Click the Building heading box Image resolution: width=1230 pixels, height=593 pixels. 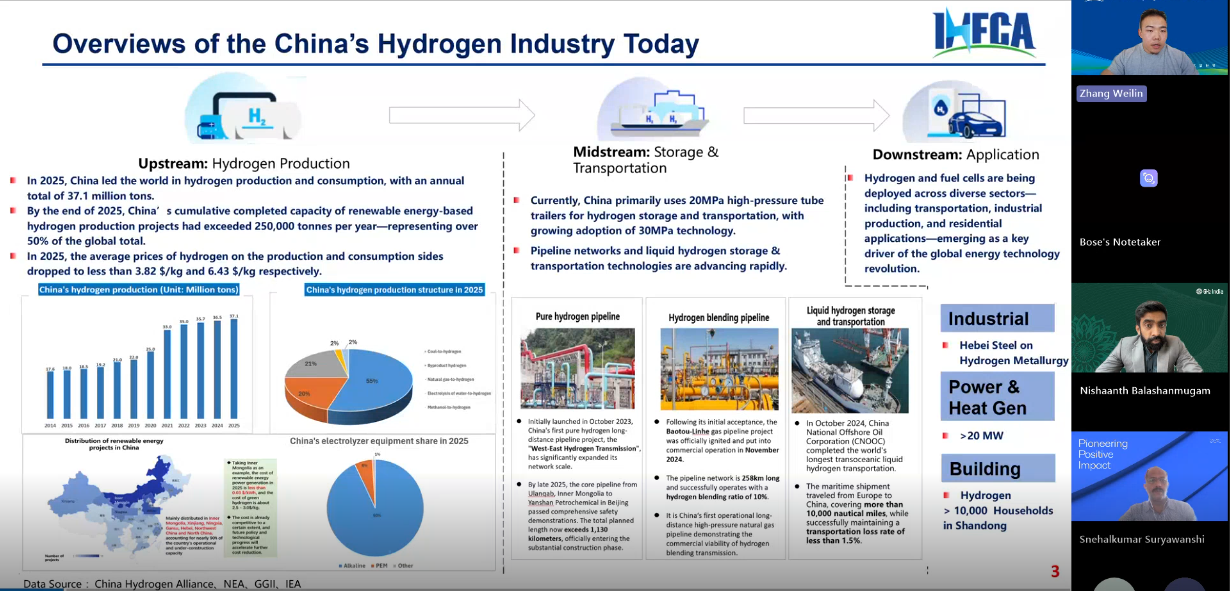click(x=997, y=469)
